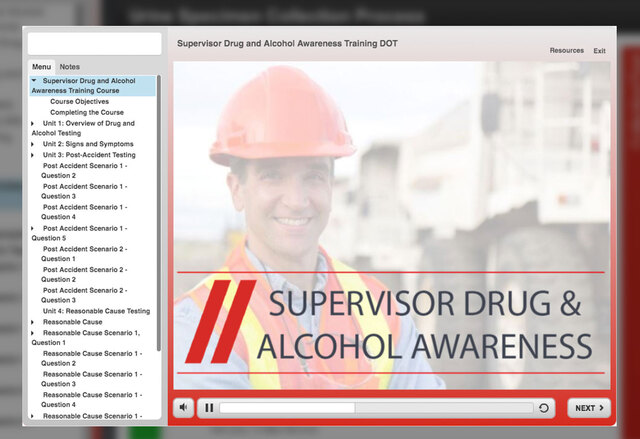The height and width of the screenshot is (439, 640).
Task: Expand Unit 3: Post-Accident Testing
Action: (33, 155)
